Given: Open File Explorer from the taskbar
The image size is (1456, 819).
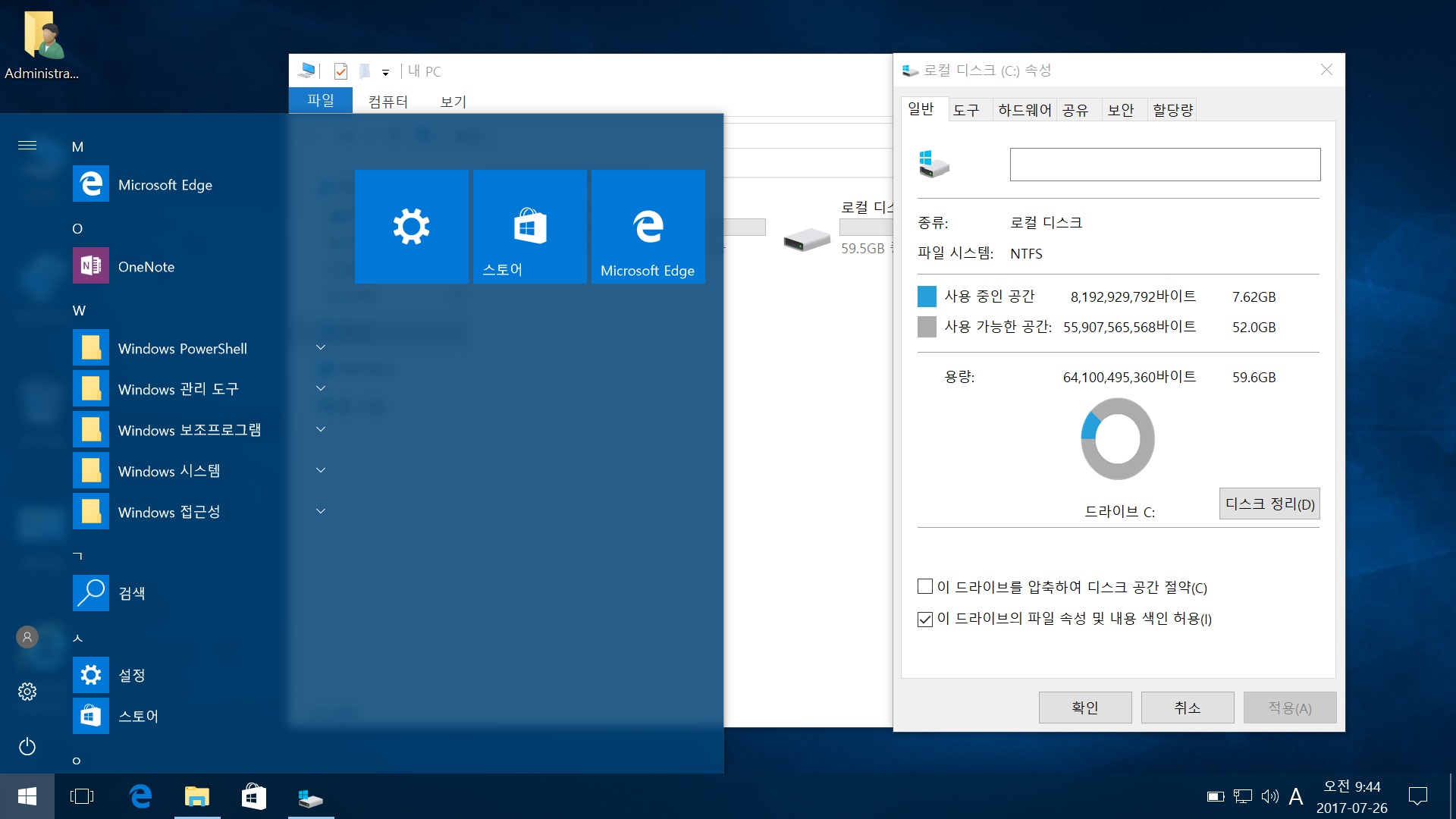Looking at the screenshot, I should click(x=197, y=796).
